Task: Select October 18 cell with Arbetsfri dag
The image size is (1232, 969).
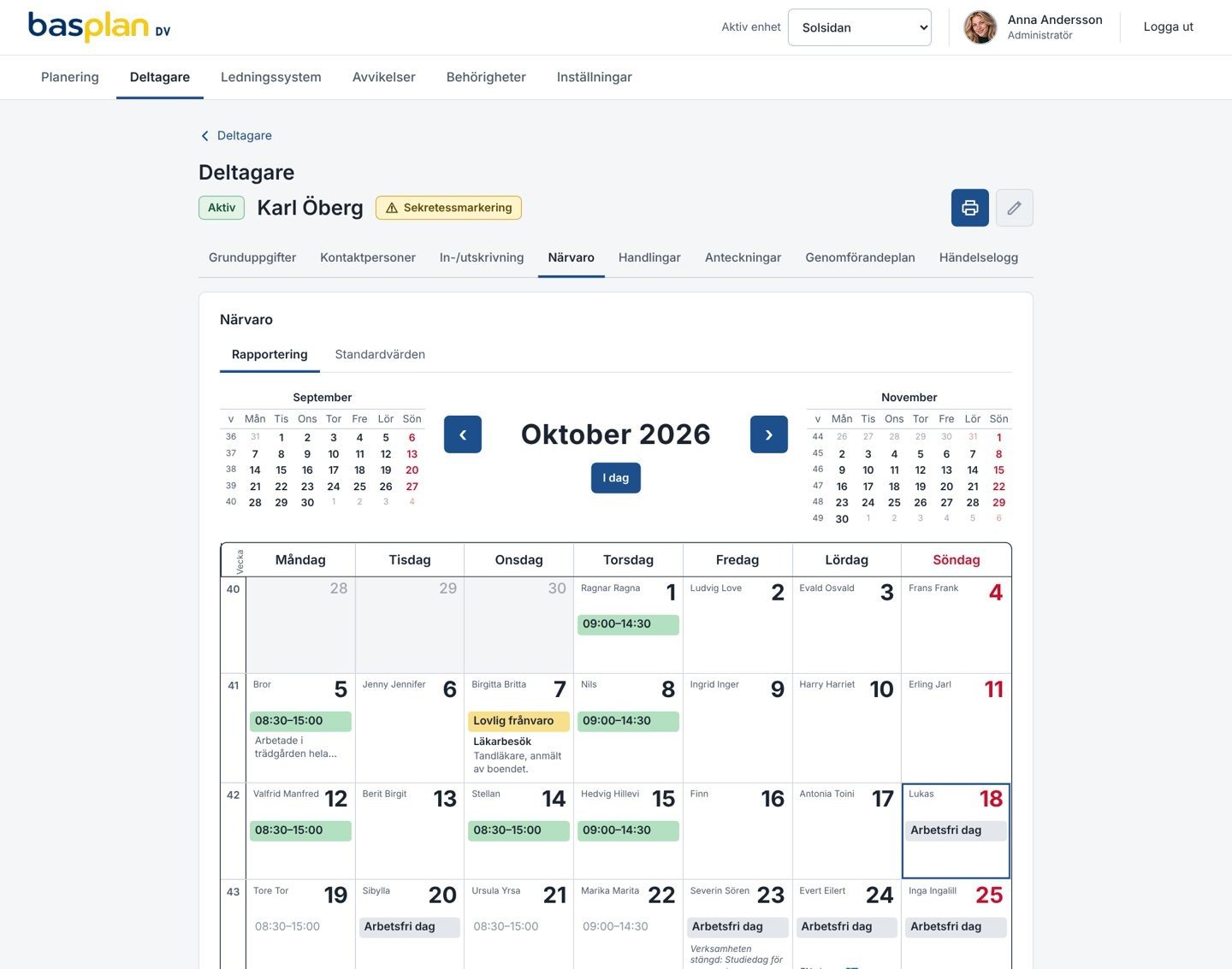Action: 956,831
